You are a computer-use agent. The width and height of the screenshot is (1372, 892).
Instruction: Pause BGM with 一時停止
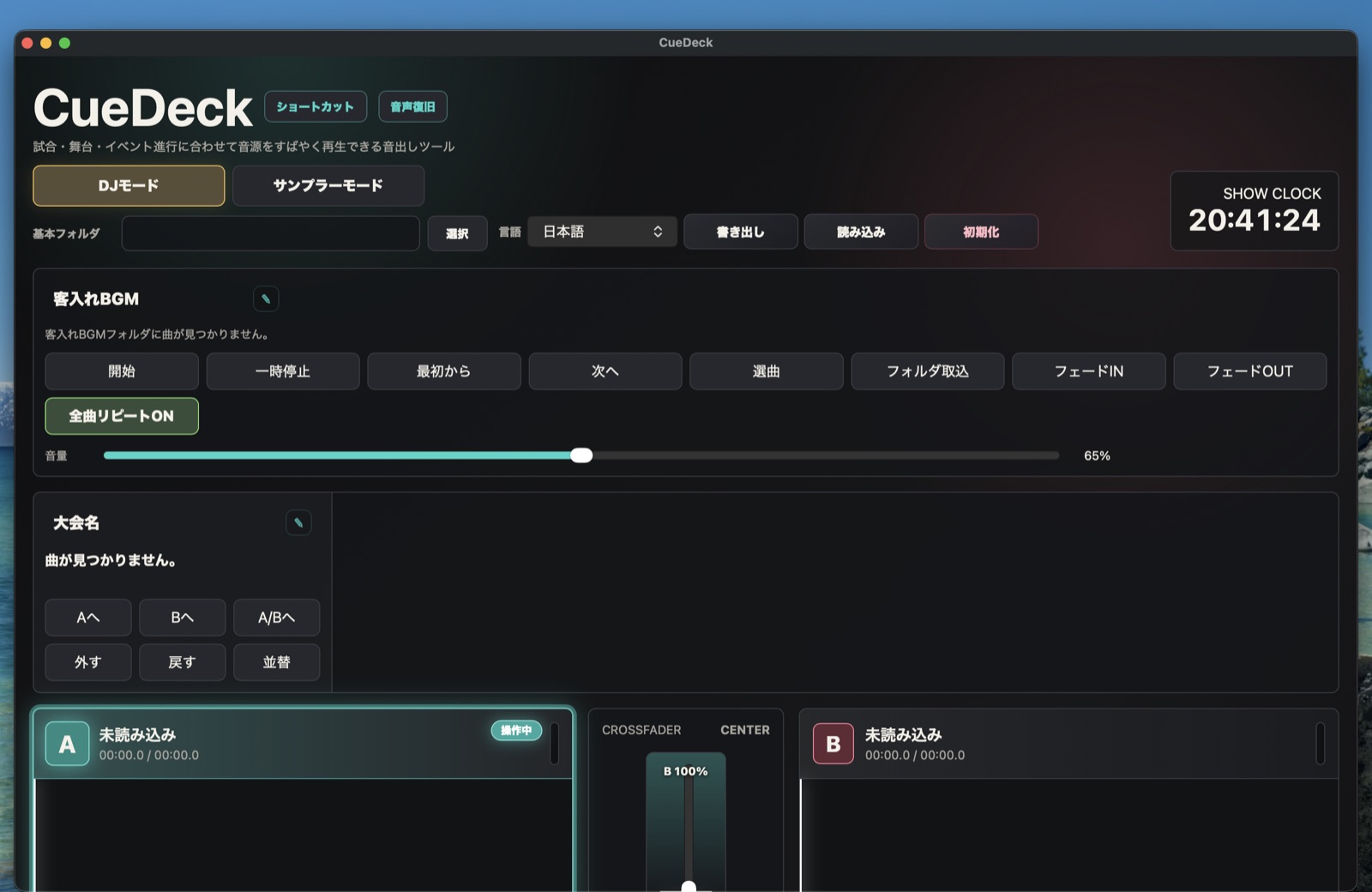(x=283, y=371)
